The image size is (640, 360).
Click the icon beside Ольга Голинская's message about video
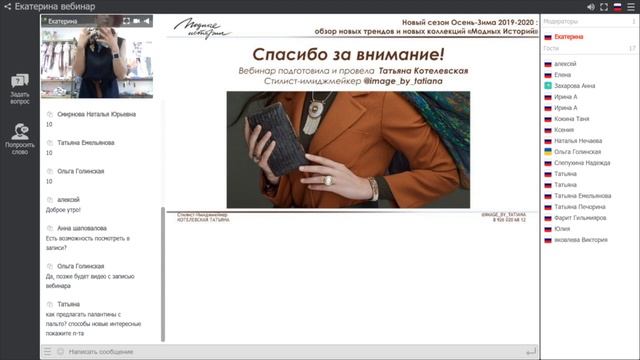tap(50, 266)
